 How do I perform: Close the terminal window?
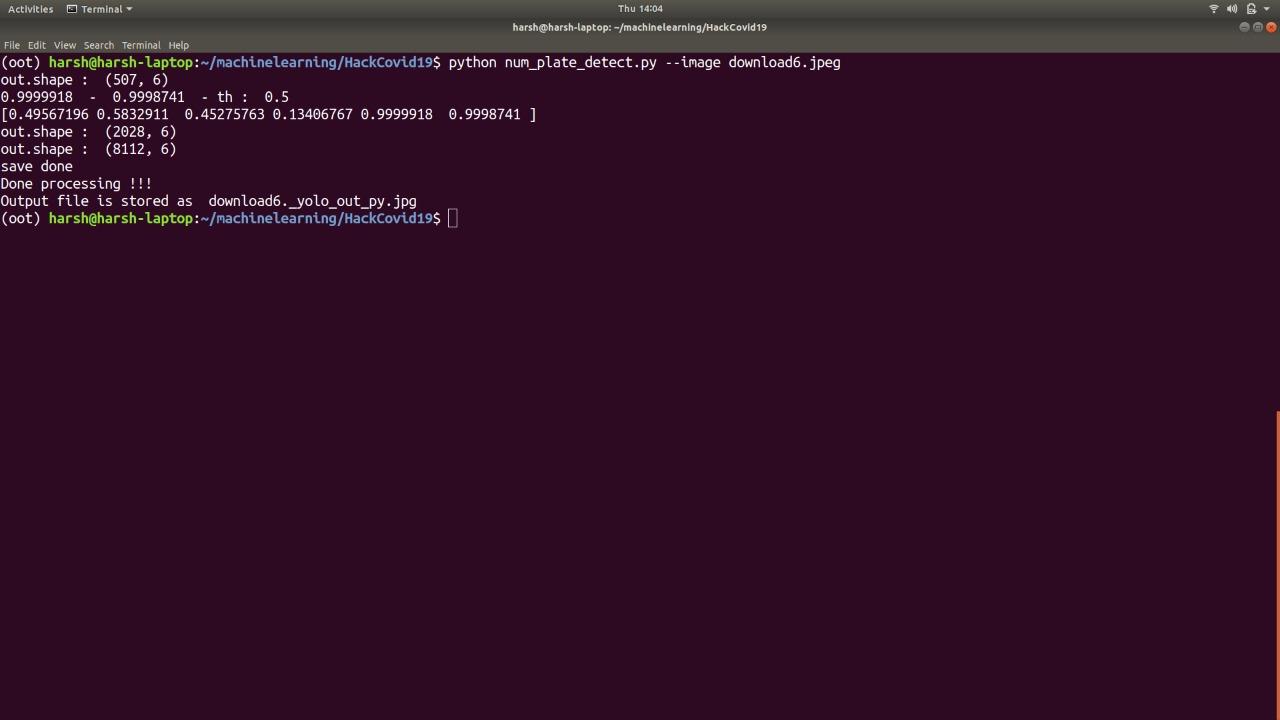(1271, 27)
